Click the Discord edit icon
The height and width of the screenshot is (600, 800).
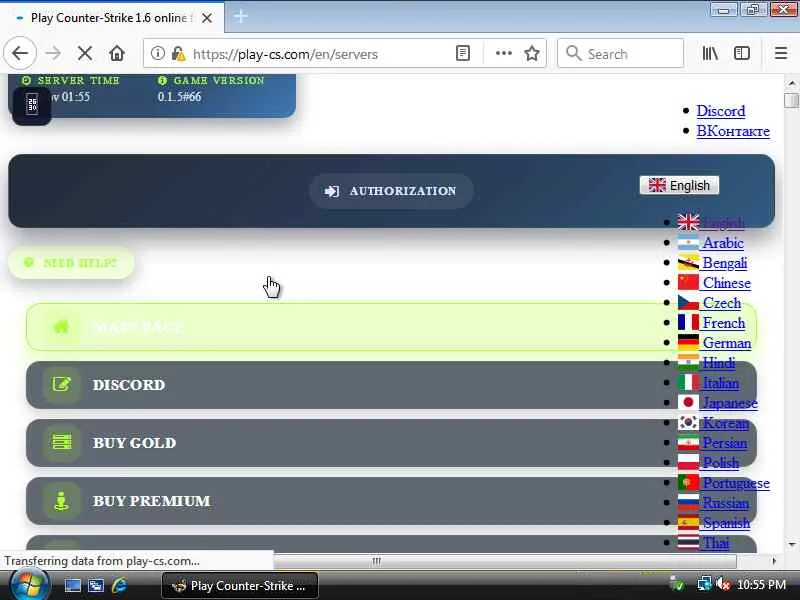pyautogui.click(x=61, y=385)
